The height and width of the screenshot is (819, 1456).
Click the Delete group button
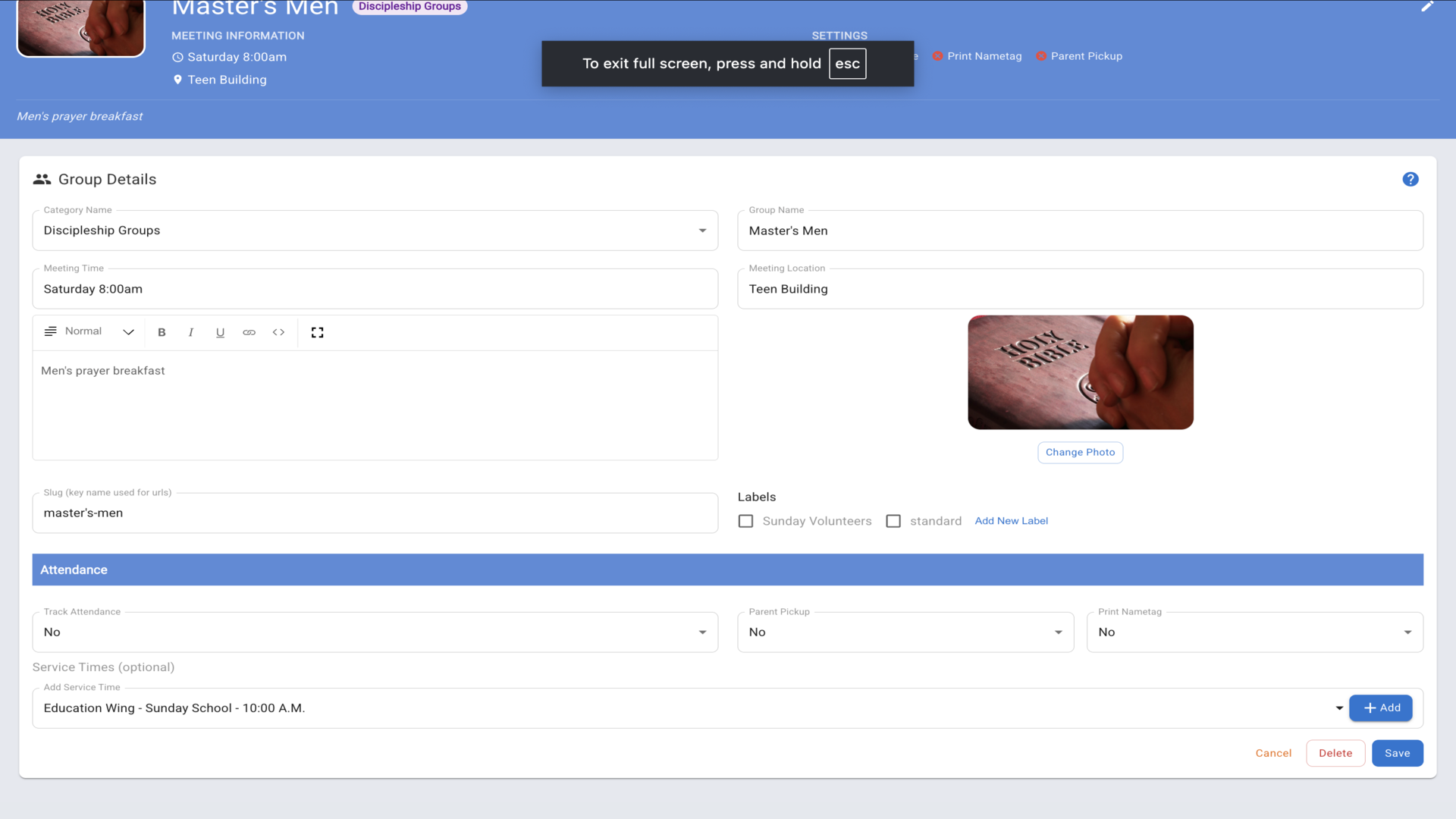pyautogui.click(x=1335, y=753)
